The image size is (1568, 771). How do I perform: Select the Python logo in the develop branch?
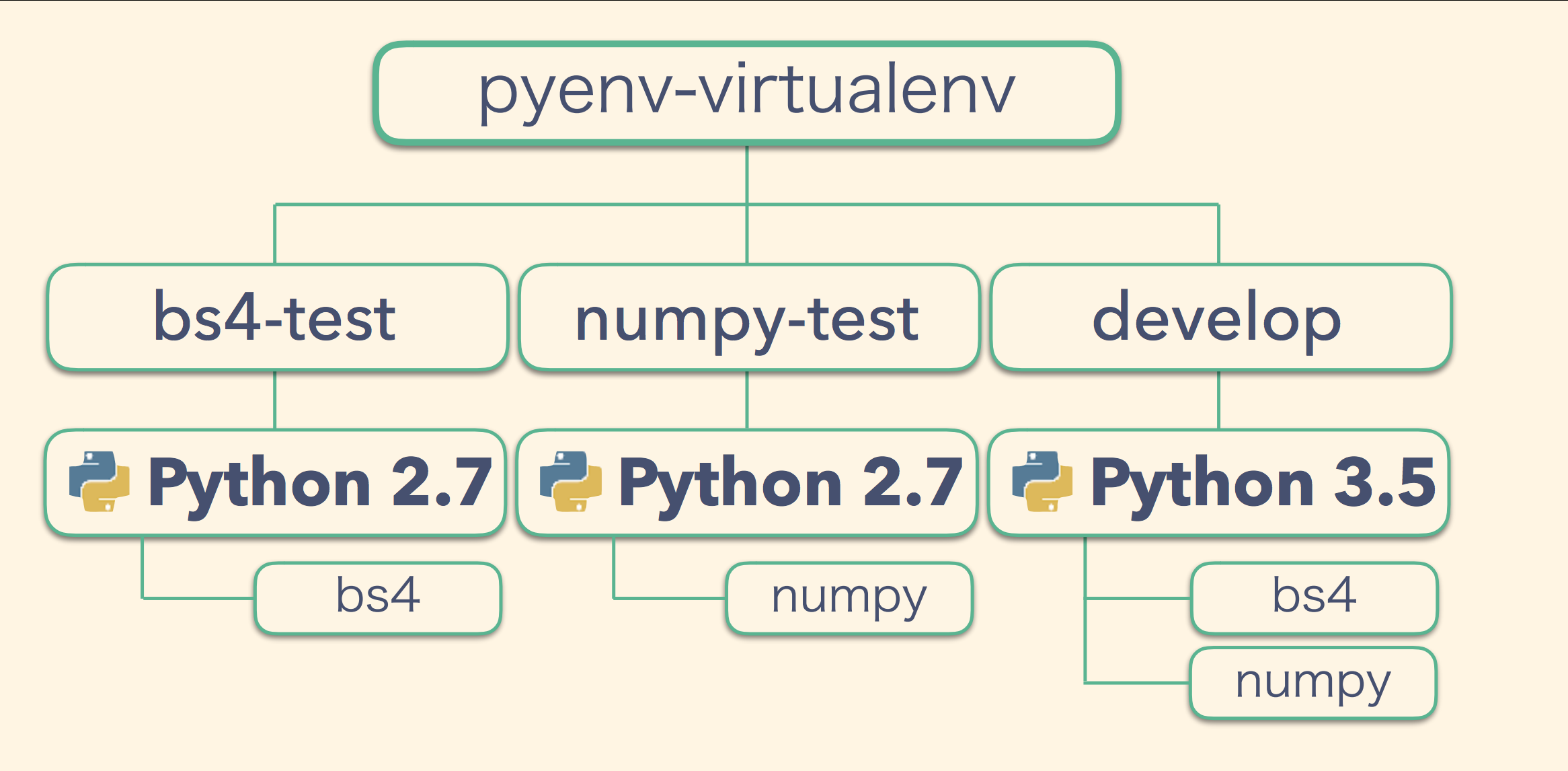[1043, 480]
